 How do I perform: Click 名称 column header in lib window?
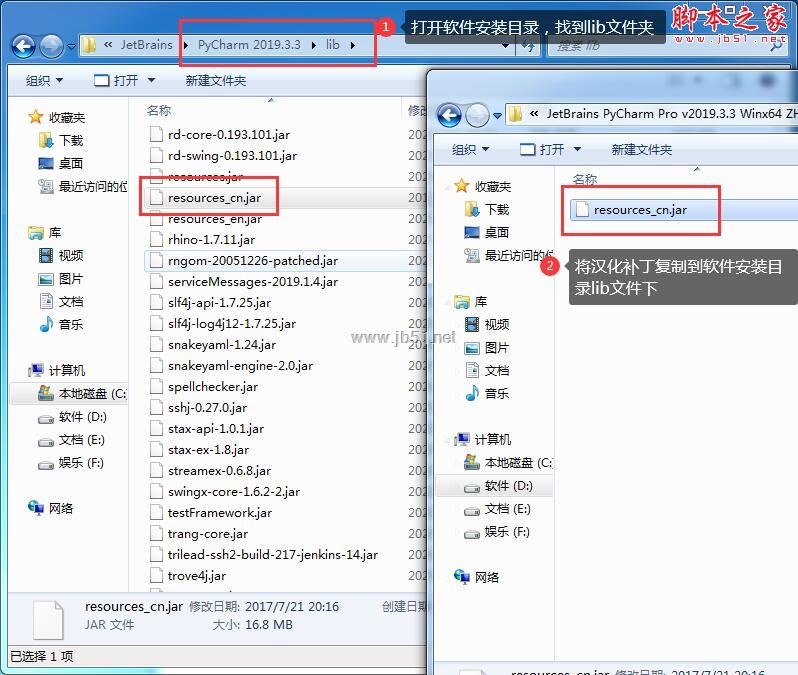(x=159, y=110)
